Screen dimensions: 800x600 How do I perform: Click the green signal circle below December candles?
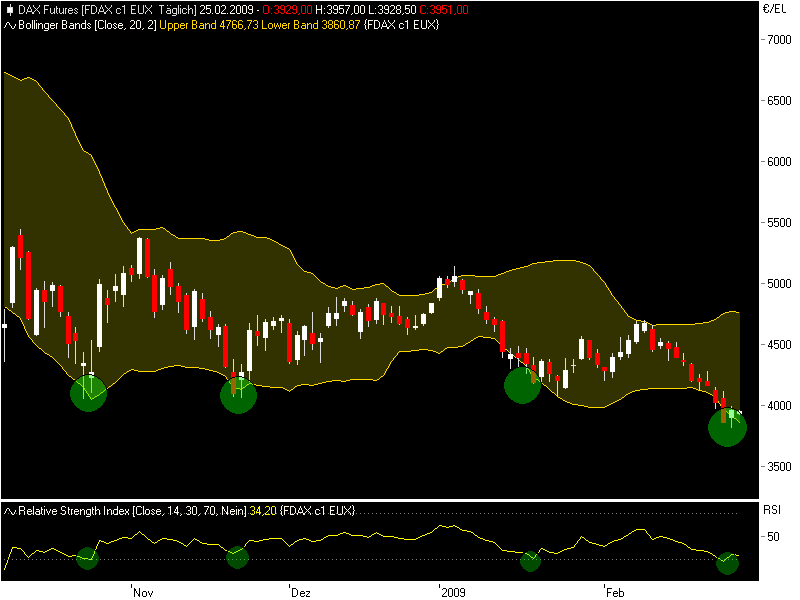coord(239,396)
